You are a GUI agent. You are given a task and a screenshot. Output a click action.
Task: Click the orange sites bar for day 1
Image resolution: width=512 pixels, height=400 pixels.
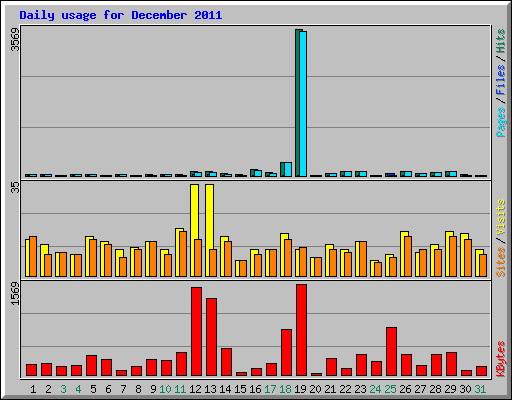pyautogui.click(x=33, y=257)
